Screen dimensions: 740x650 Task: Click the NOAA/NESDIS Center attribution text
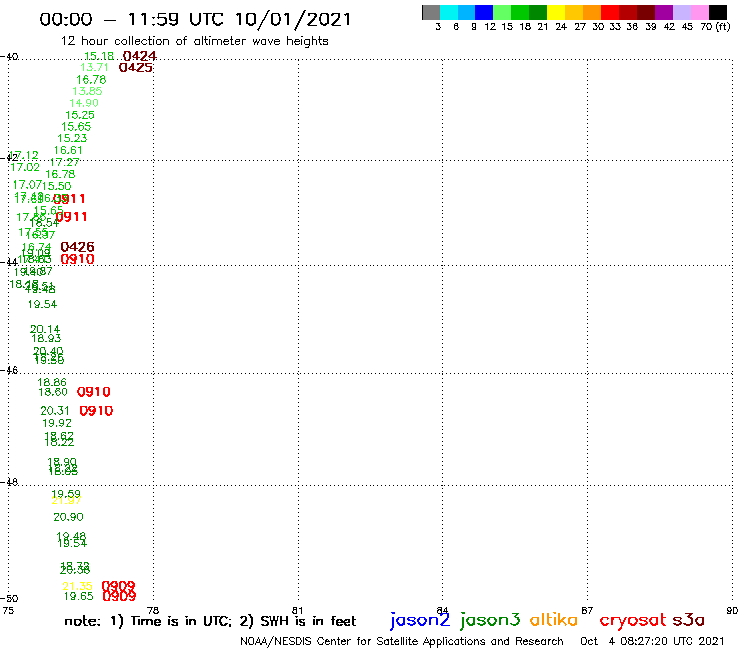(402, 642)
